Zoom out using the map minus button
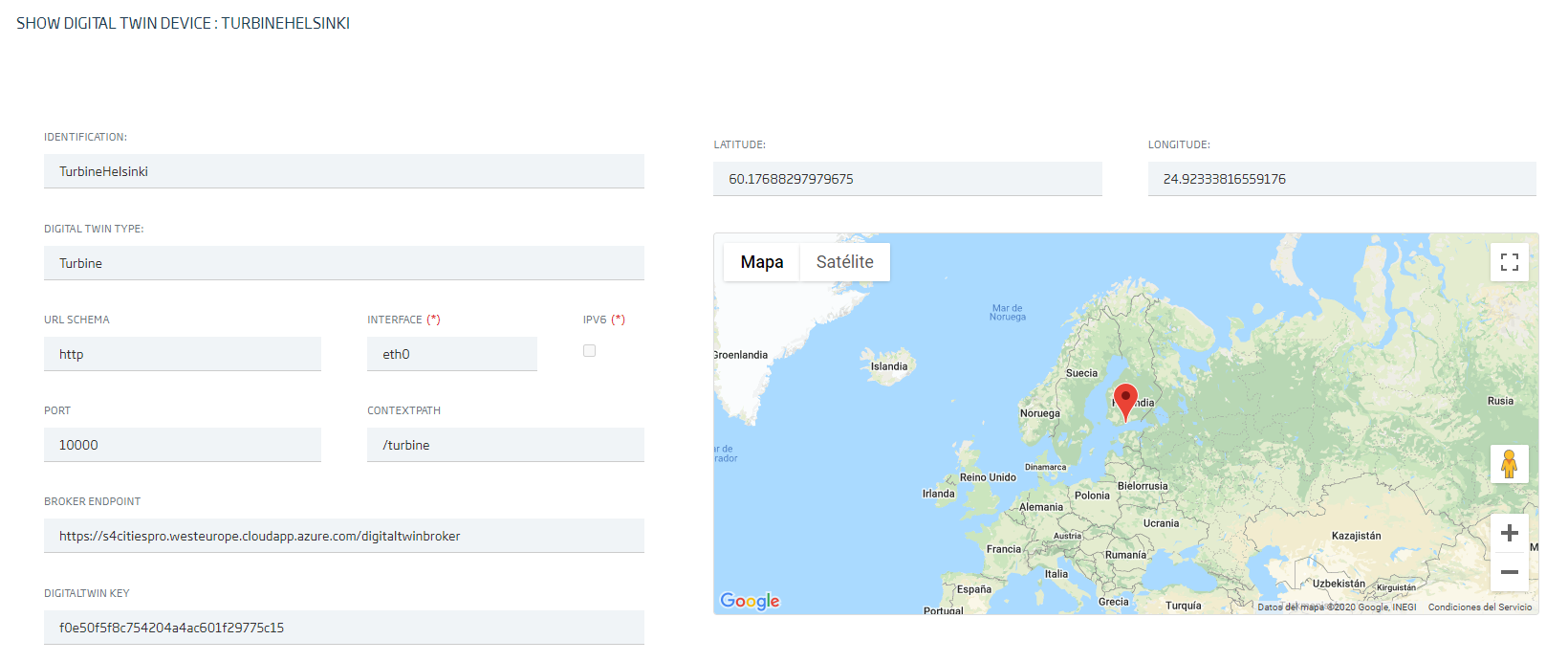This screenshot has width=1568, height=662. [x=1509, y=572]
